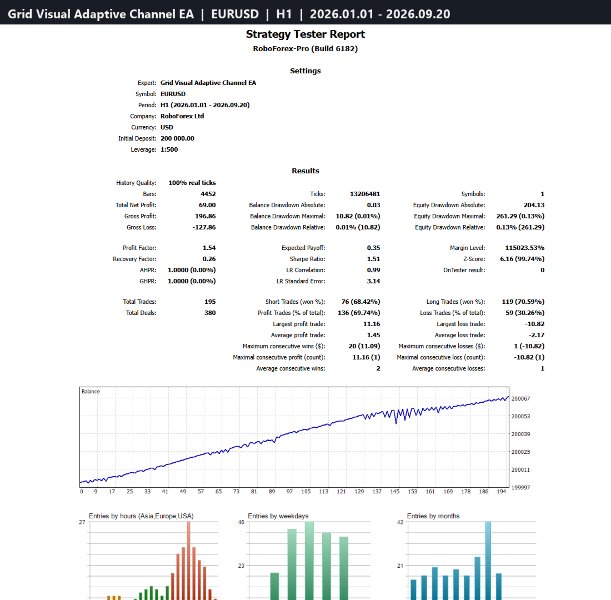Click the 'RoboForex-Pro (Build 6182)' subtitle
This screenshot has height=600, width=611.
[x=305, y=49]
